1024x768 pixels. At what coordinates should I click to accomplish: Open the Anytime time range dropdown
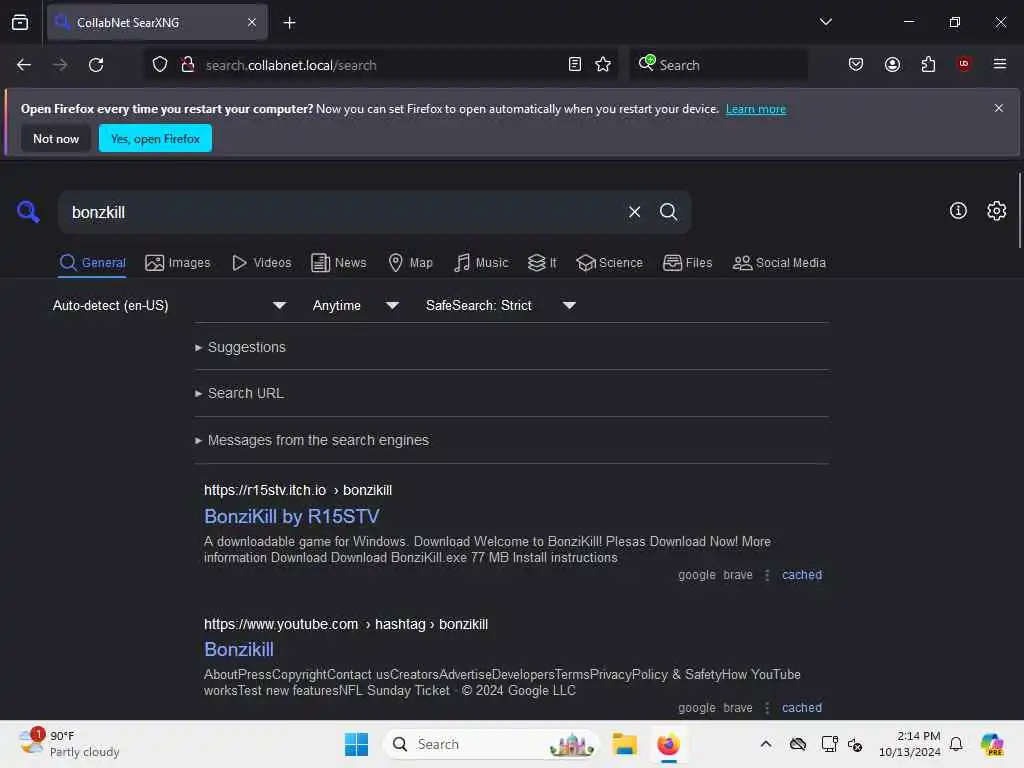tap(355, 305)
